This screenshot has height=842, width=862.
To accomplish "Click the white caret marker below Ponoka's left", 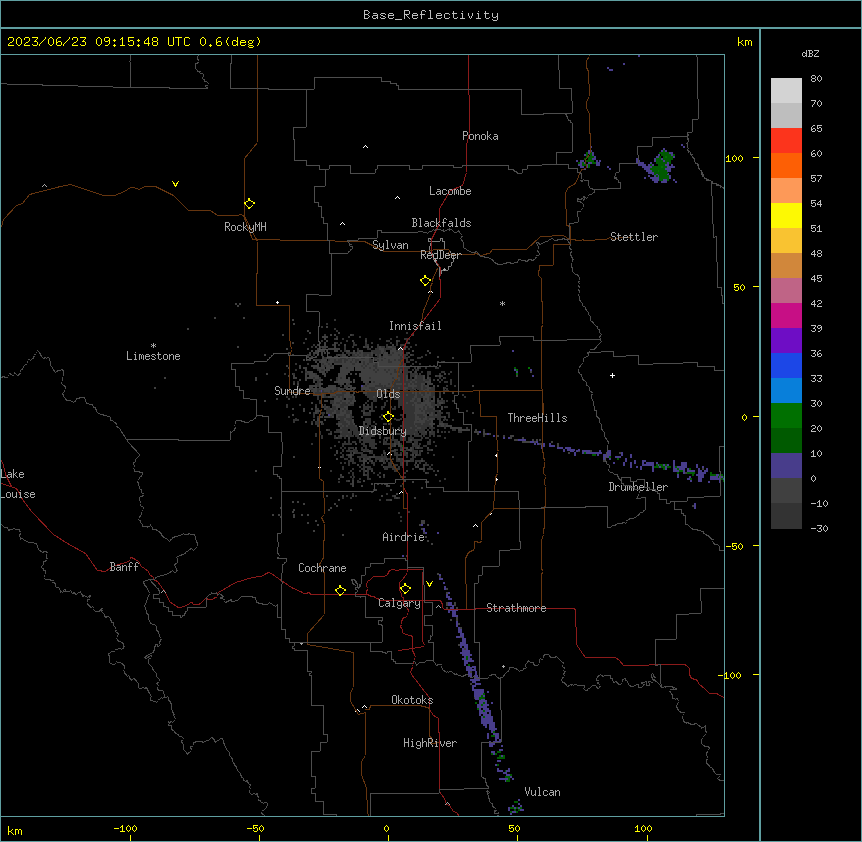I will coord(365,147).
